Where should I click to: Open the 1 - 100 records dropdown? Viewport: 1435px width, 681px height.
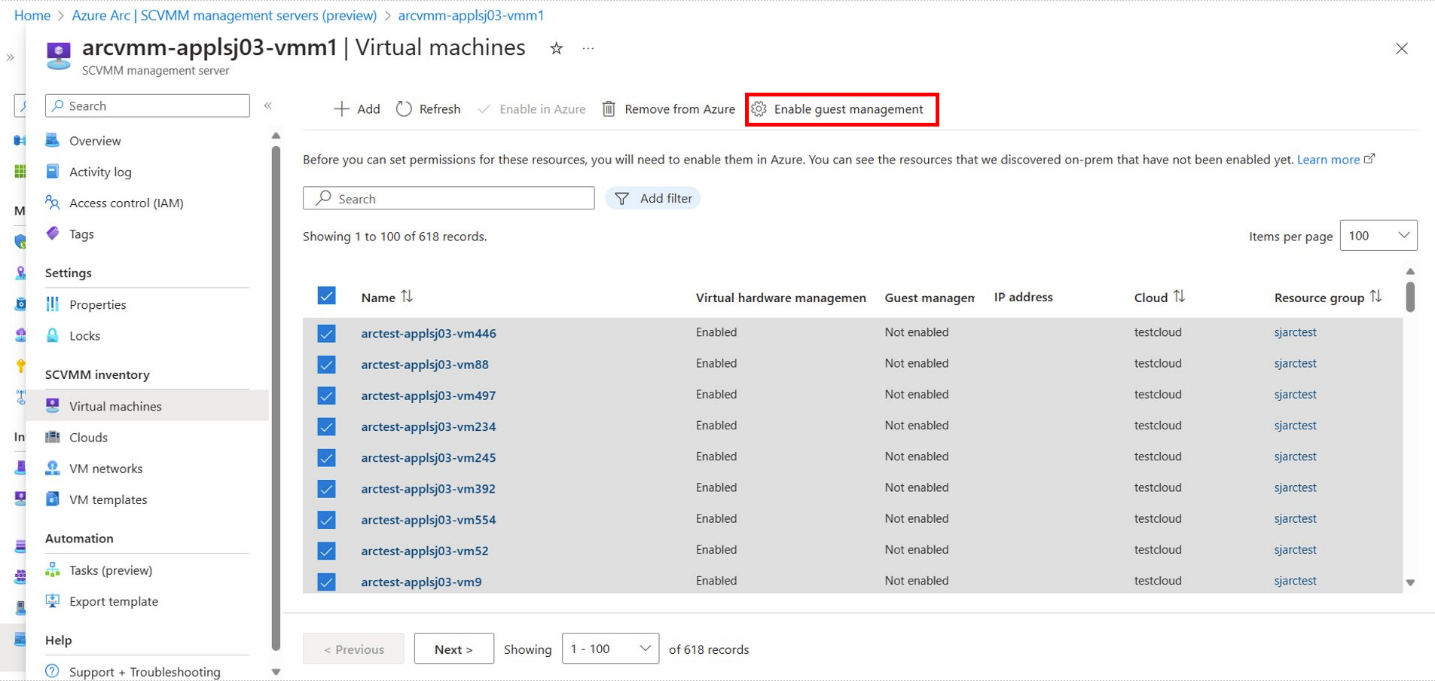click(610, 648)
